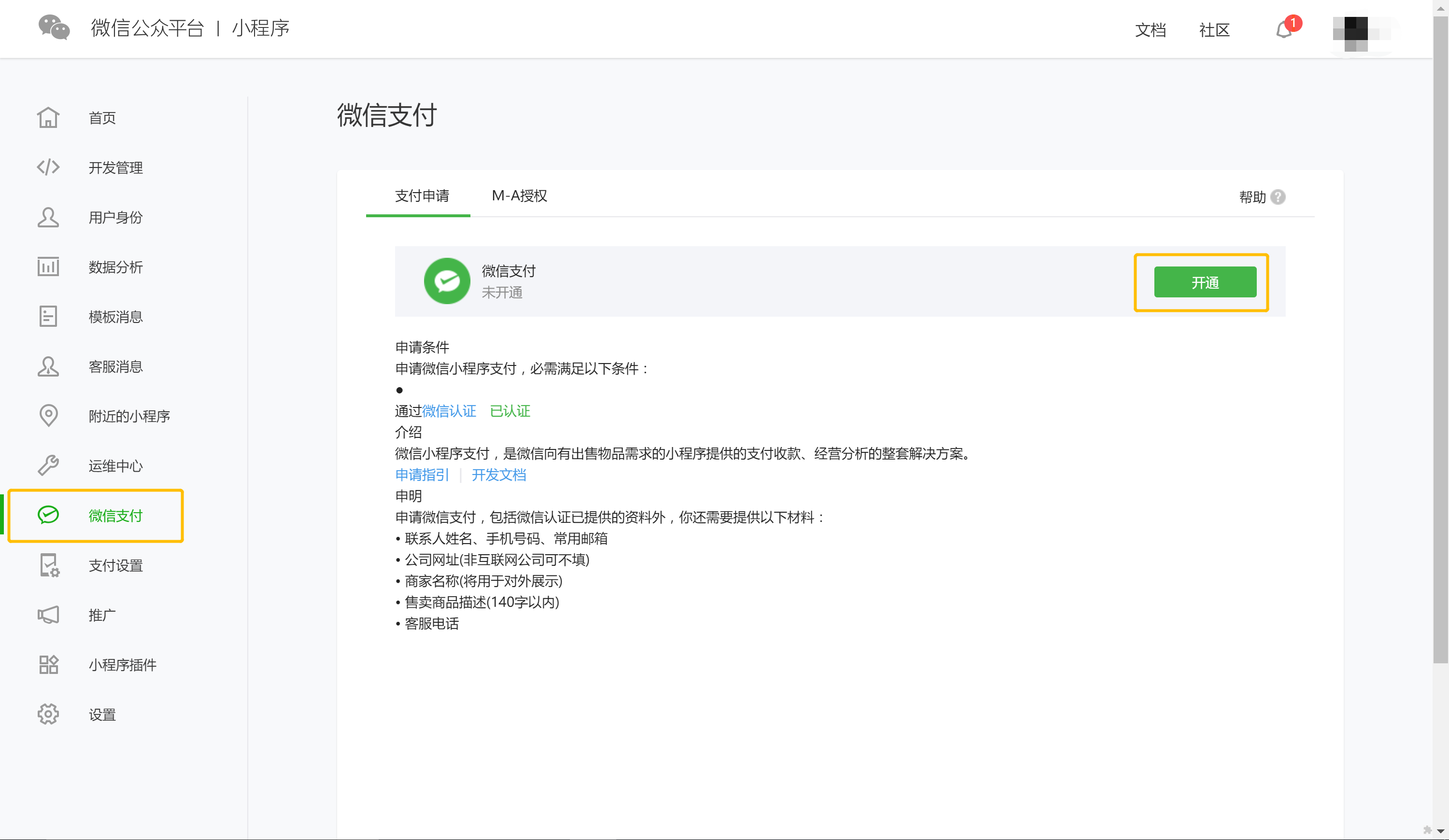Open 客服消息 menu entry
This screenshot has height=840, width=1449.
pos(115,366)
